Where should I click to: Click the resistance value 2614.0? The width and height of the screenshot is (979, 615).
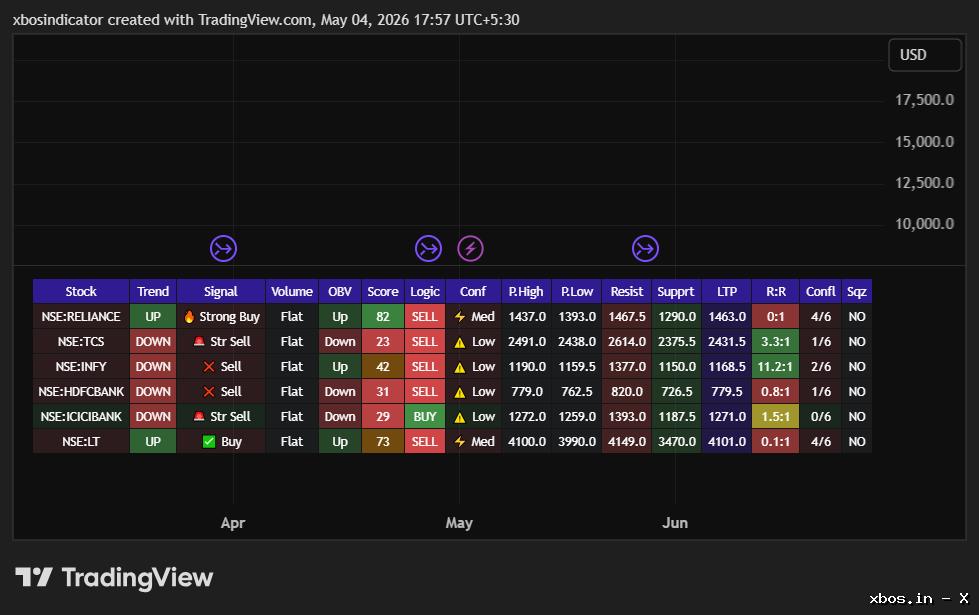pyautogui.click(x=627, y=342)
